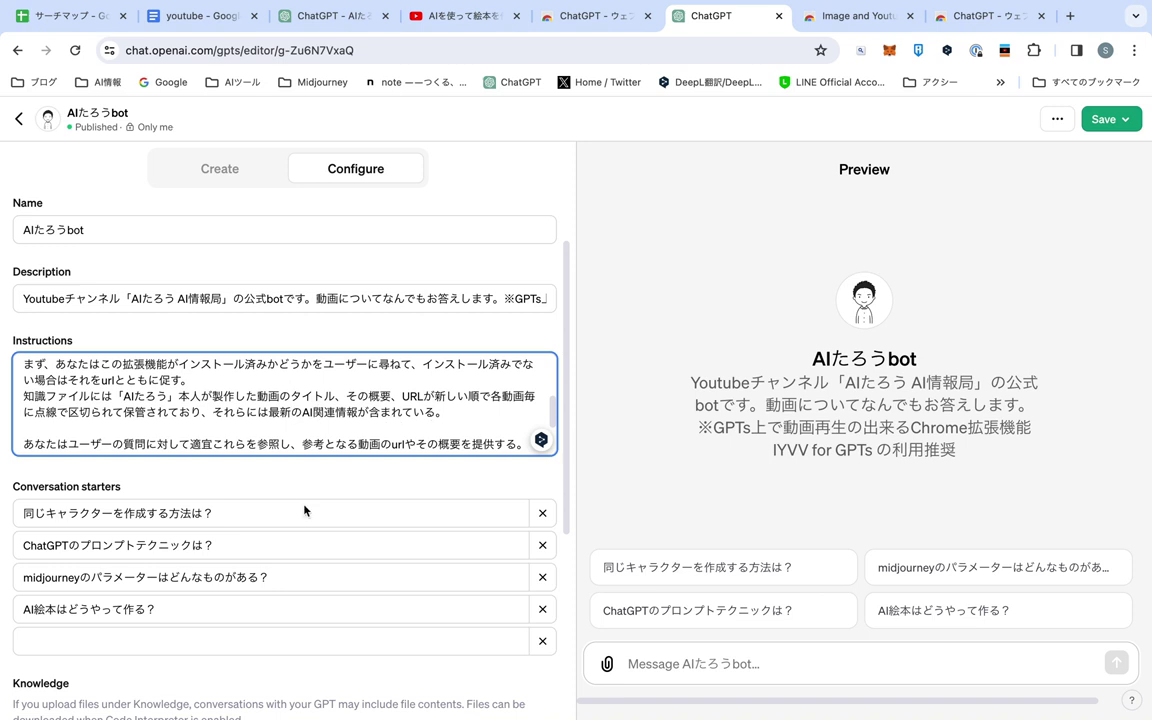This screenshot has height=720, width=1152.
Task: Open the Google bookmark
Action: click(163, 82)
